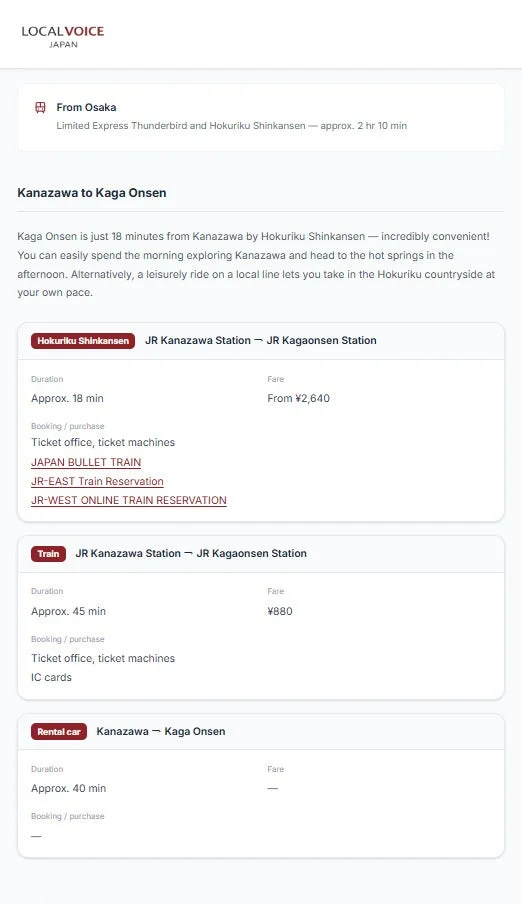Screen dimensions: 522x908
Task: Open the JAPAN BULLET TRAIN link
Action: (86, 462)
